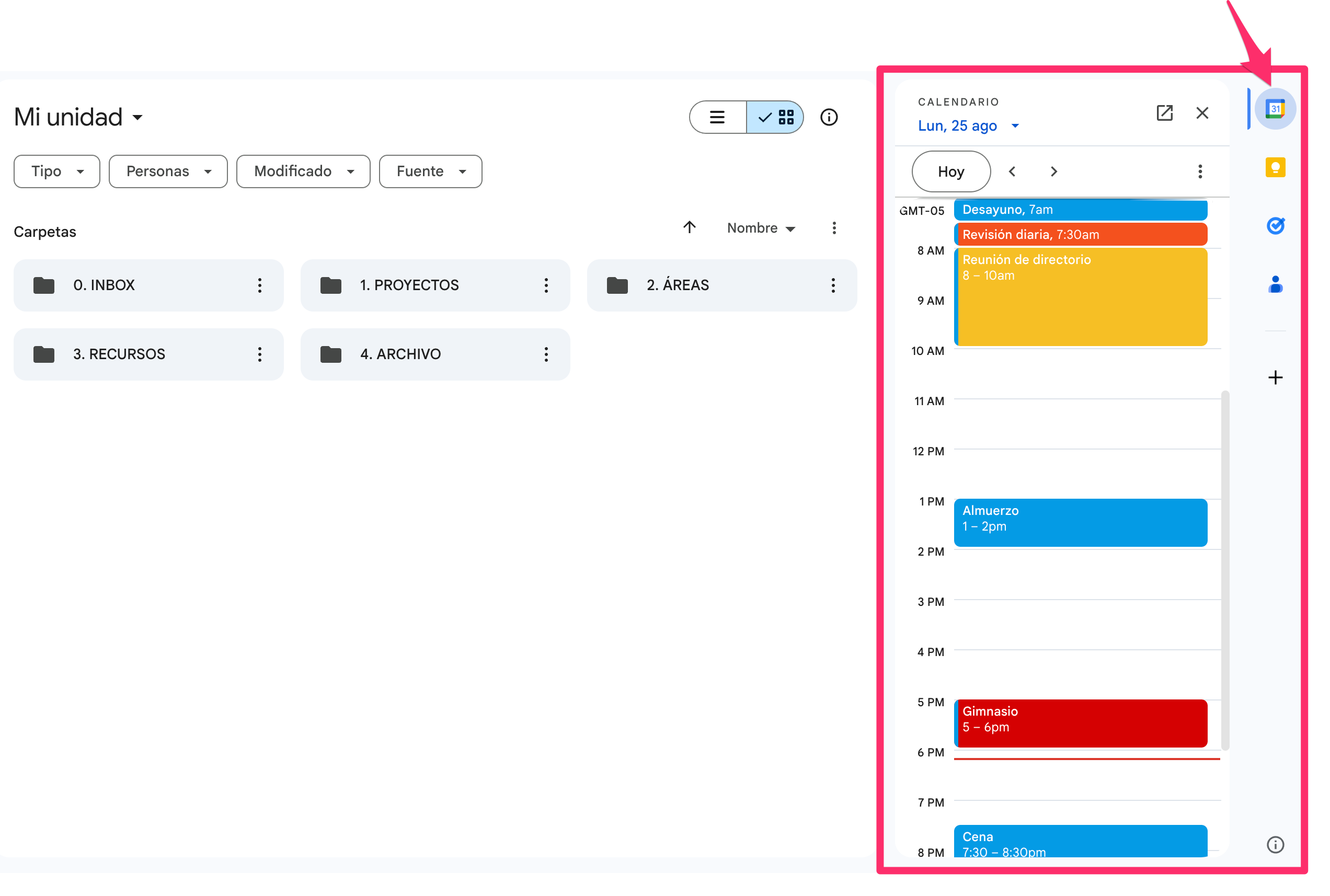This screenshot has width=1330, height=896.
Task: Click the Hoy button
Action: tap(950, 171)
